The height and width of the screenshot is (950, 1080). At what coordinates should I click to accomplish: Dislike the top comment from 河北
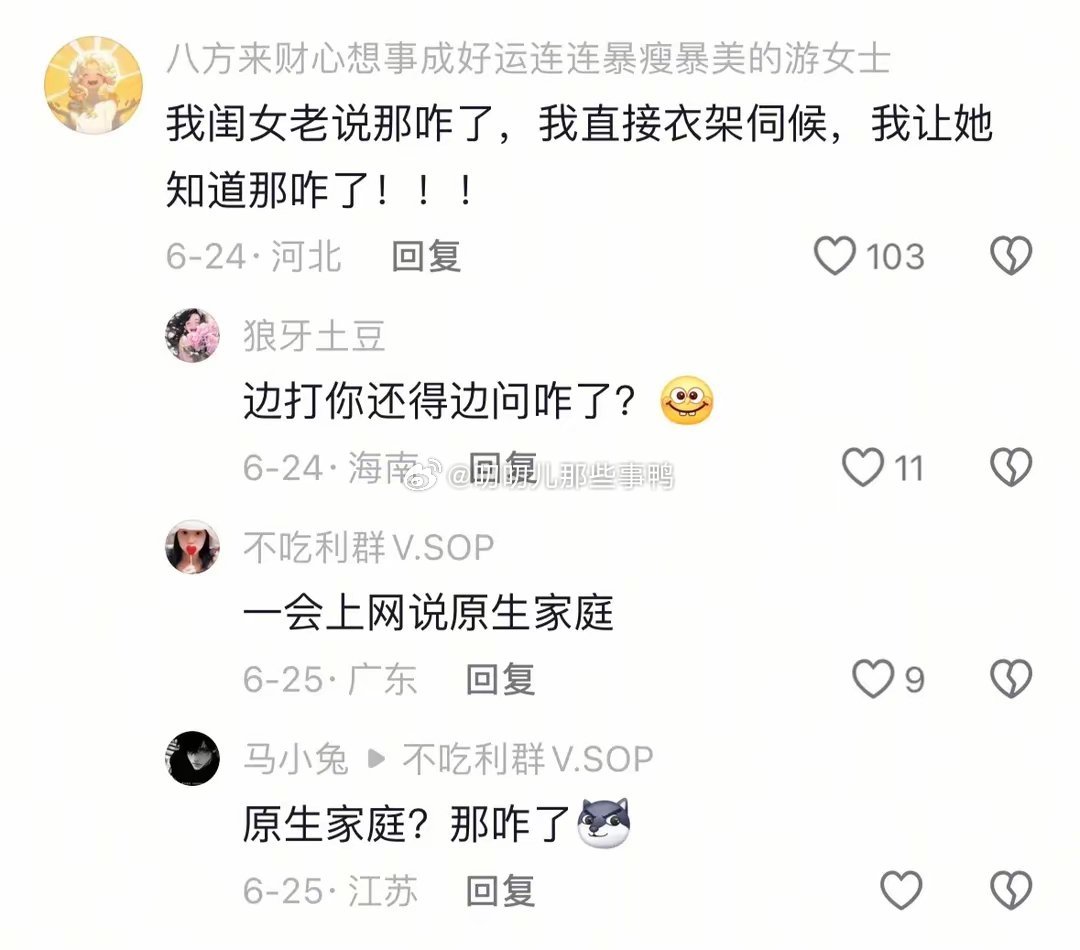[1010, 256]
